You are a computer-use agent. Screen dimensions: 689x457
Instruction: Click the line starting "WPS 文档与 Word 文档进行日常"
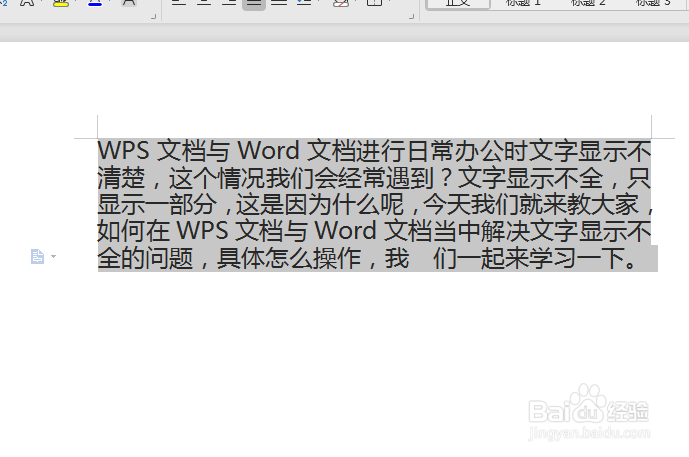pyautogui.click(x=374, y=151)
